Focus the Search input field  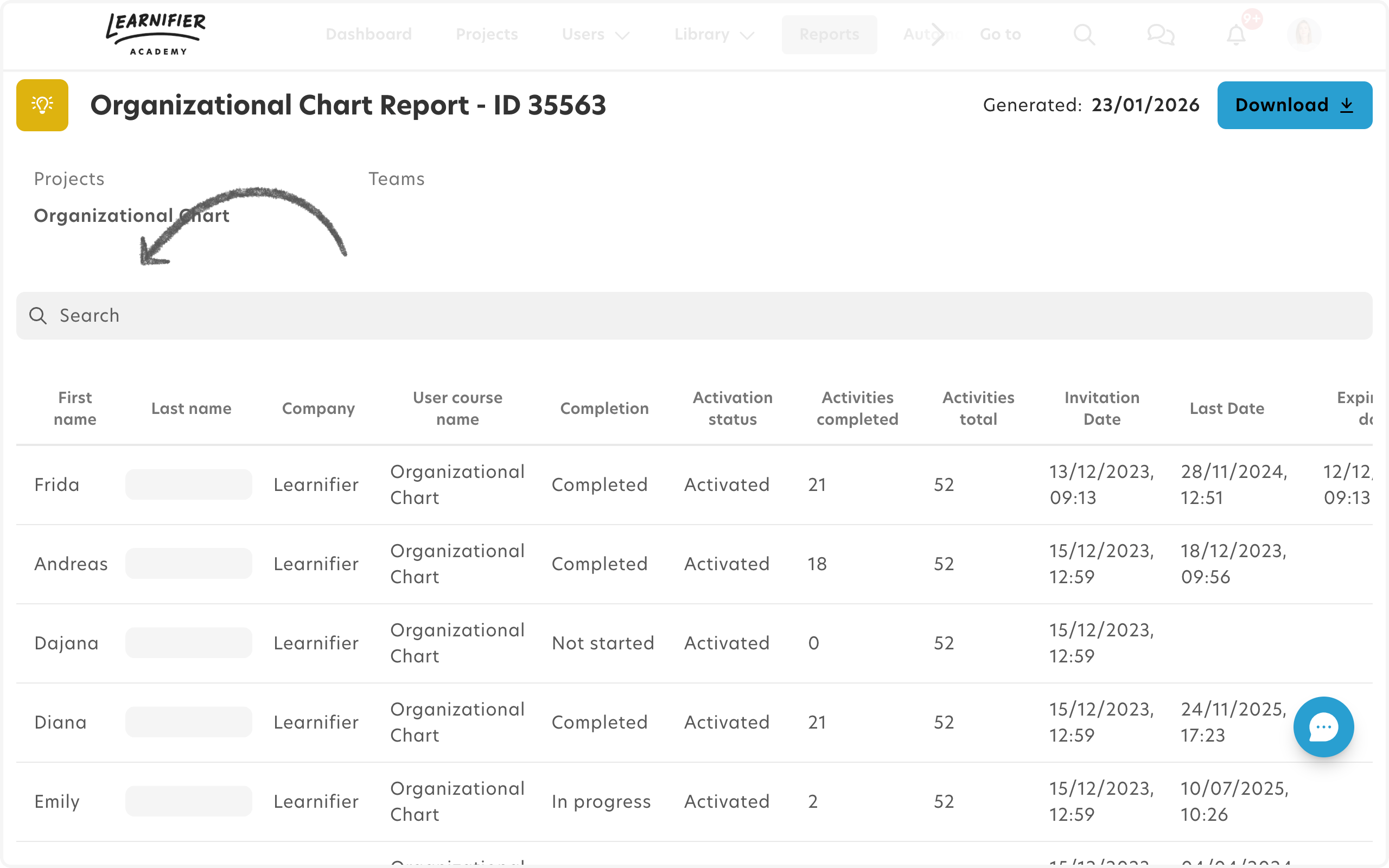694,316
